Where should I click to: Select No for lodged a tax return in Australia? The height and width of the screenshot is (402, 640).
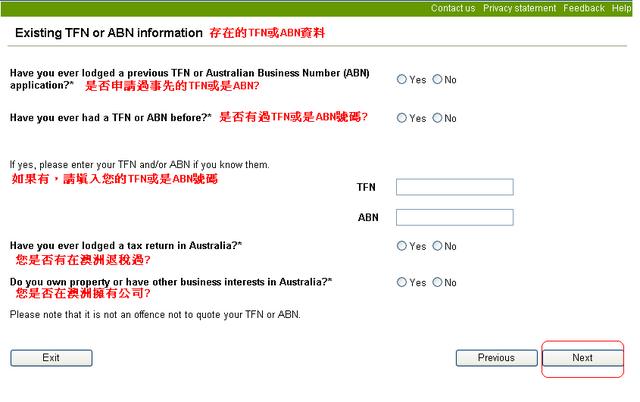(x=437, y=246)
